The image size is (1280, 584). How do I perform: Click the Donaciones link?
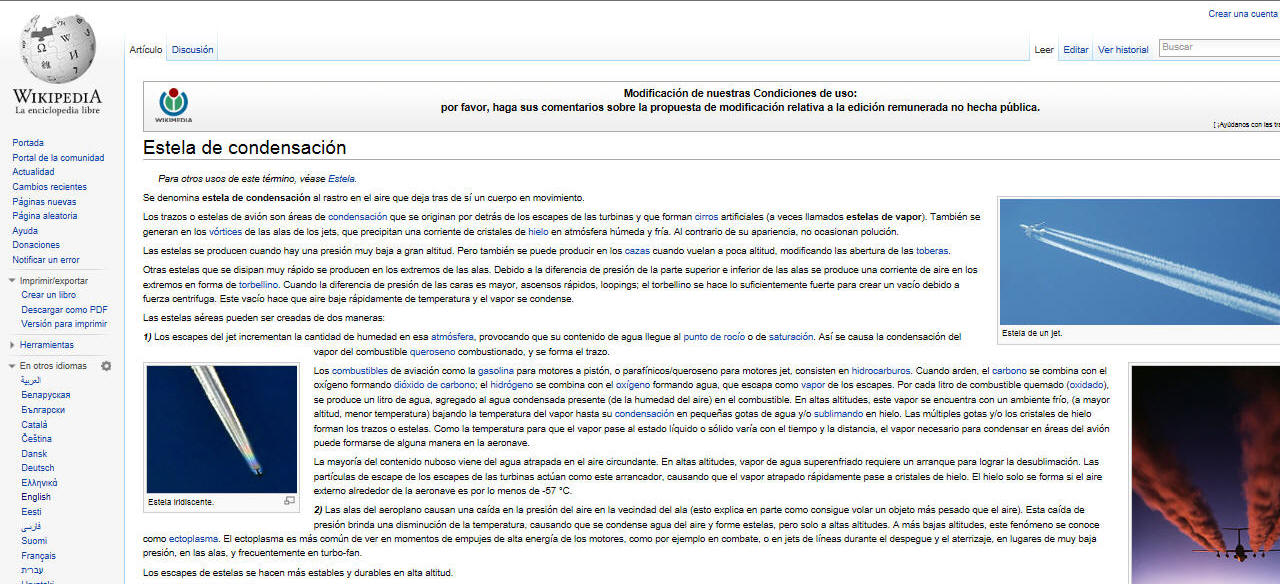36,245
